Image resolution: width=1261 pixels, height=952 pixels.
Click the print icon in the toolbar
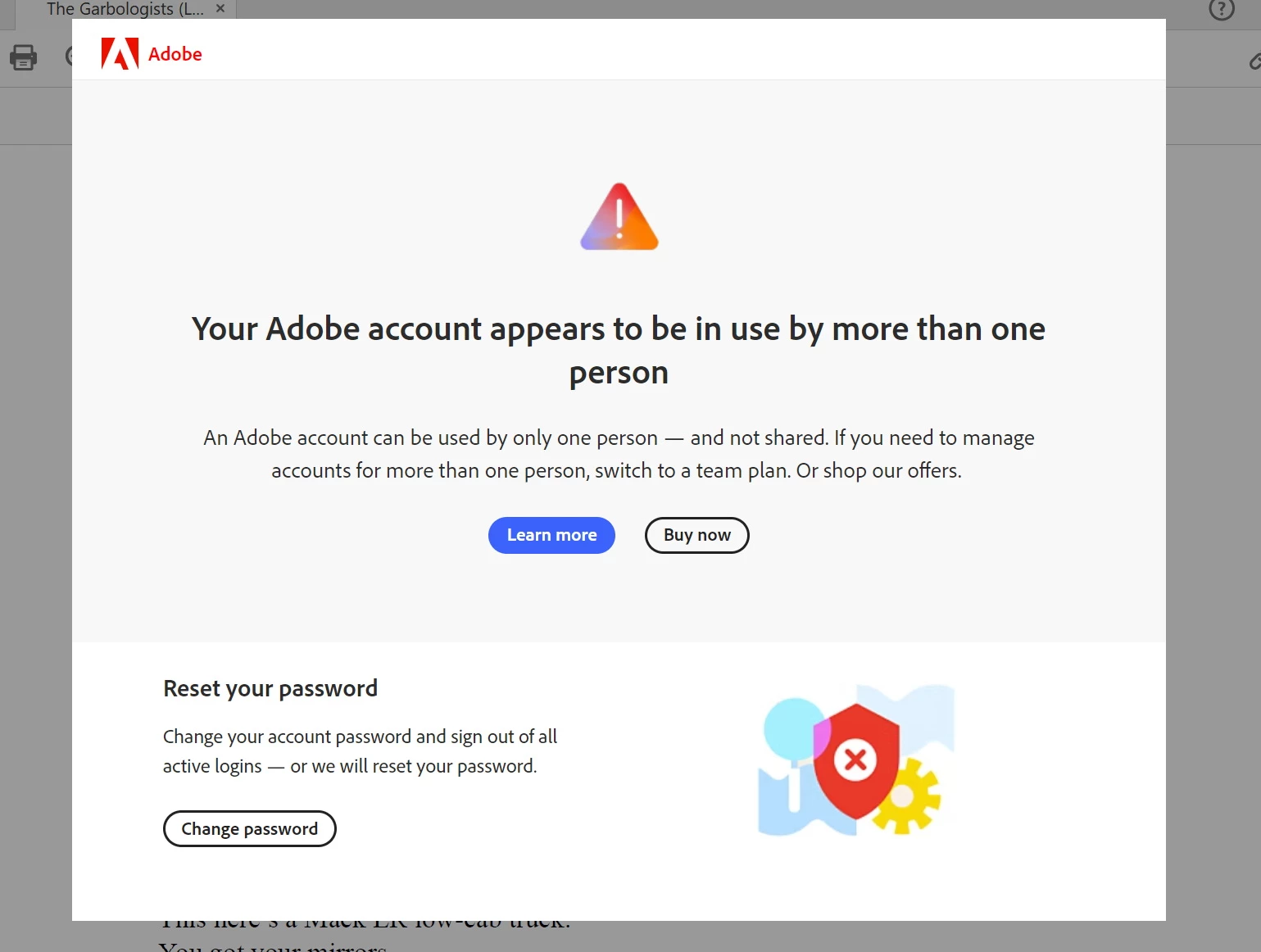(23, 57)
